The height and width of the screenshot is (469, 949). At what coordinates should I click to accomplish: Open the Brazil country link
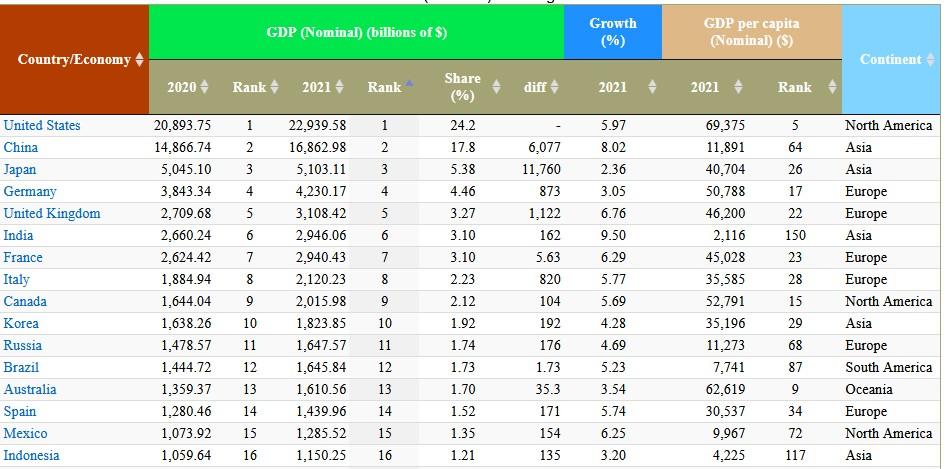tap(21, 367)
